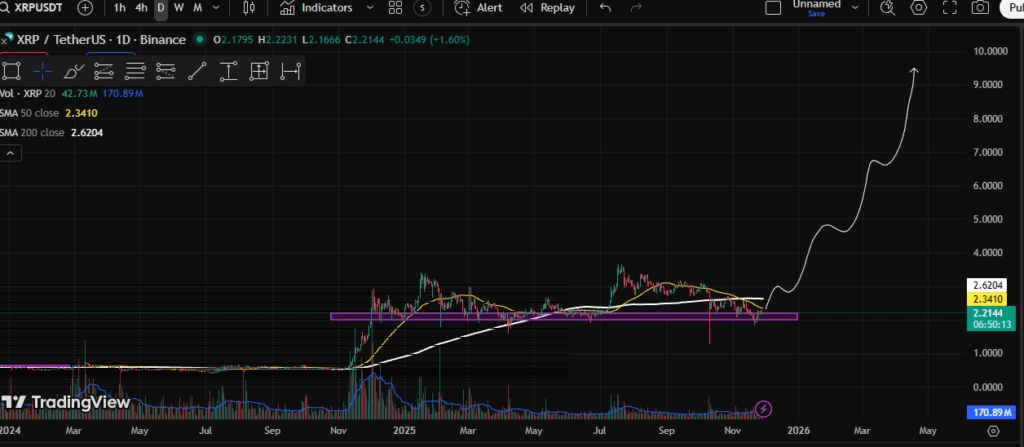This screenshot has height=447, width=1024.
Task: Click the 2025 time axis label
Action: tap(405, 431)
